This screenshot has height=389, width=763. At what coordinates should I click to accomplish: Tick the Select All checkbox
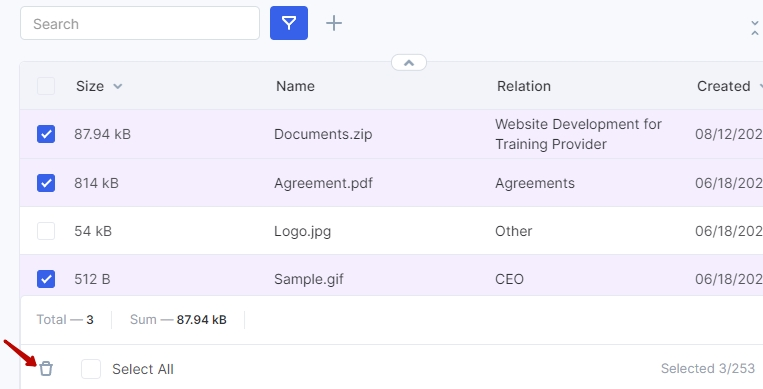pos(91,369)
